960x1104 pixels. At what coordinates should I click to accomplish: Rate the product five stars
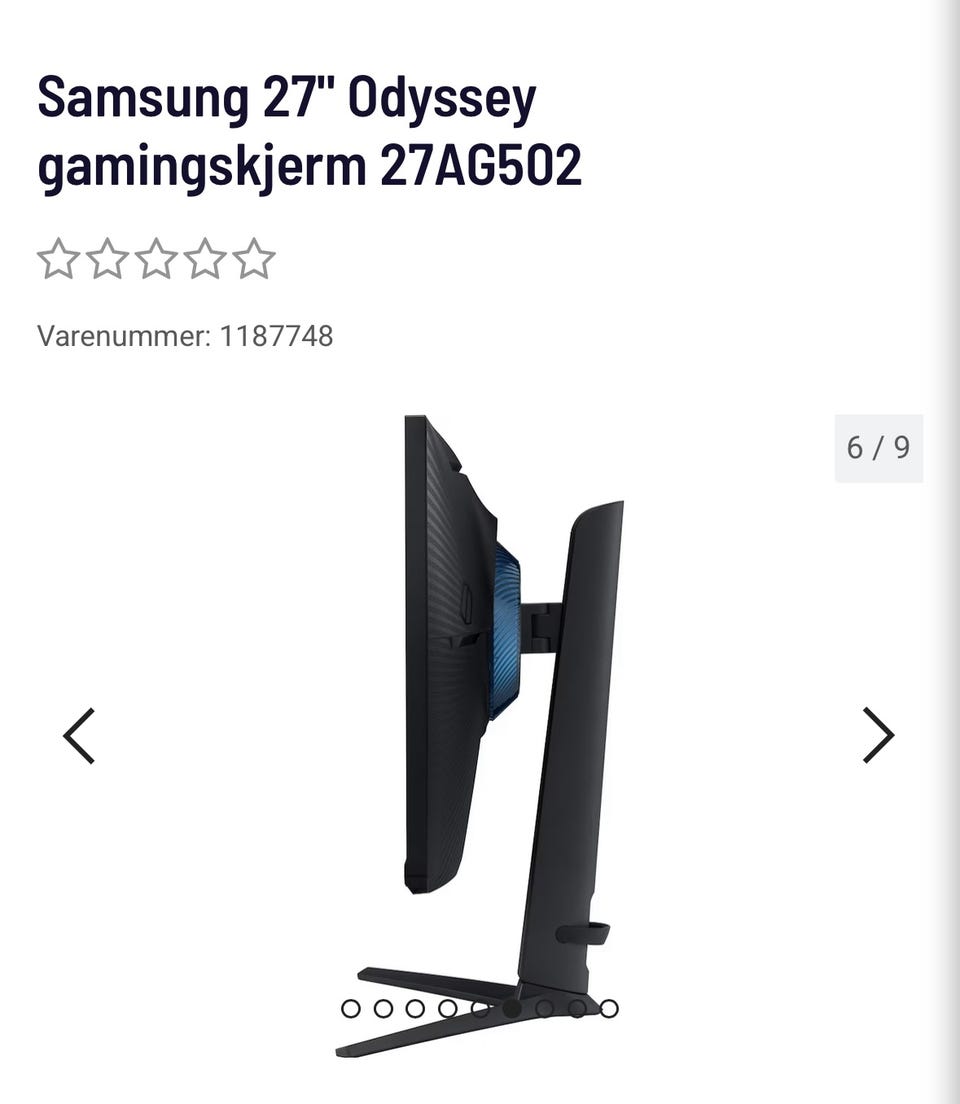(254, 258)
